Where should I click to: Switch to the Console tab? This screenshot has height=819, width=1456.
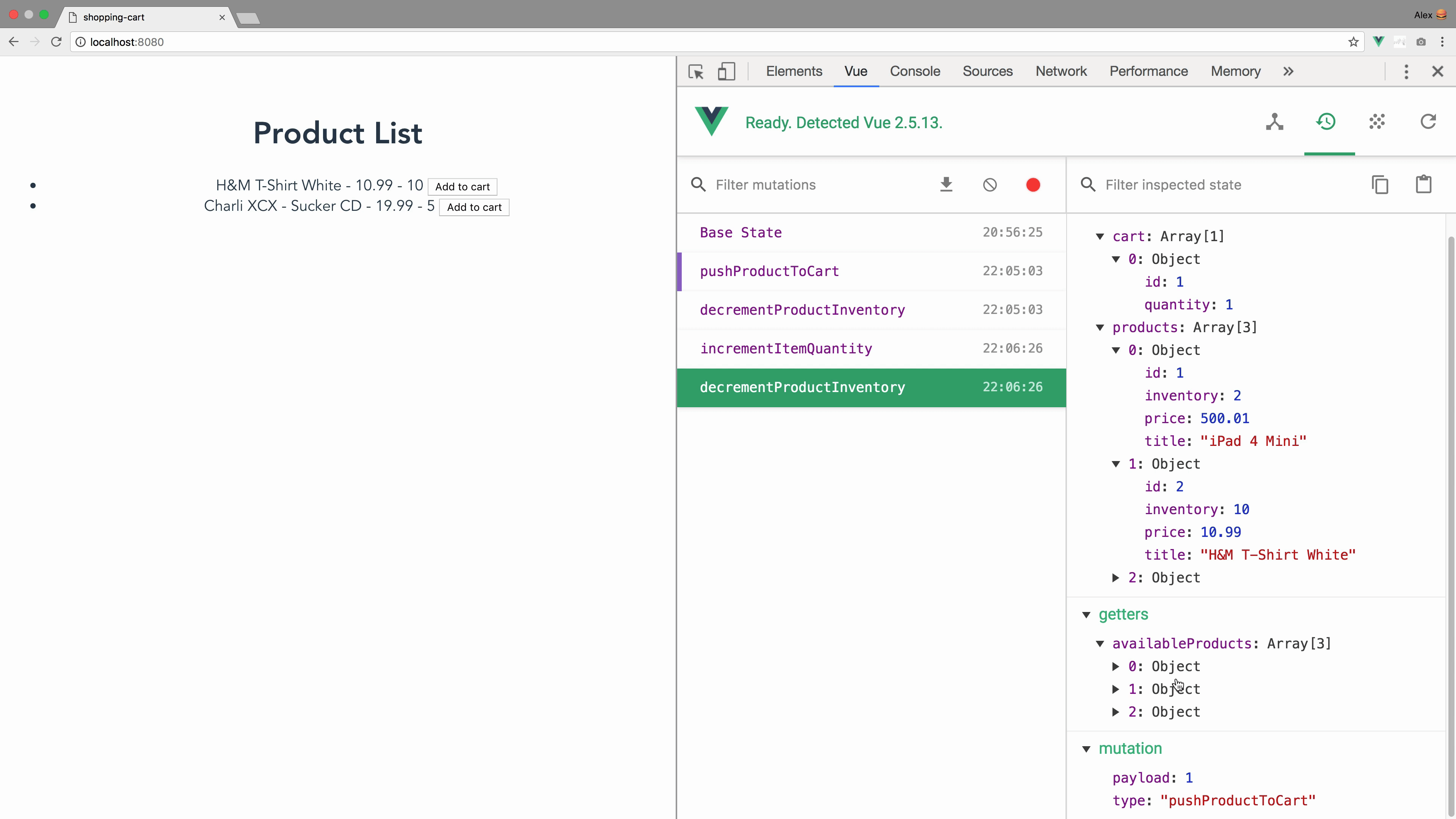[x=915, y=71]
